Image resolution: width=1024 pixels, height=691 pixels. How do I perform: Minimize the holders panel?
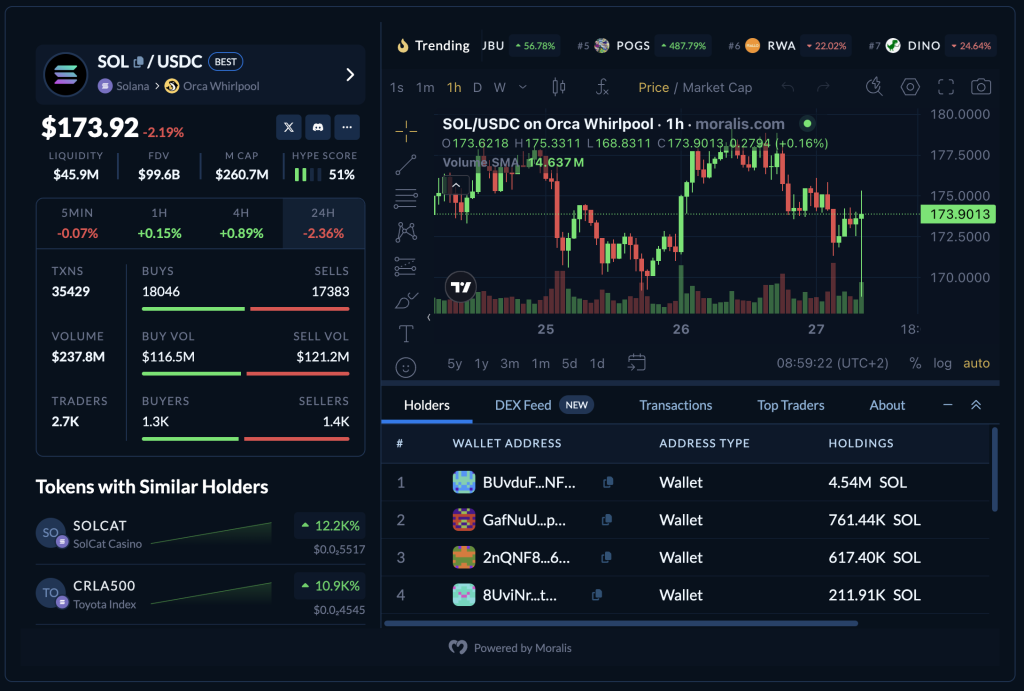click(948, 405)
